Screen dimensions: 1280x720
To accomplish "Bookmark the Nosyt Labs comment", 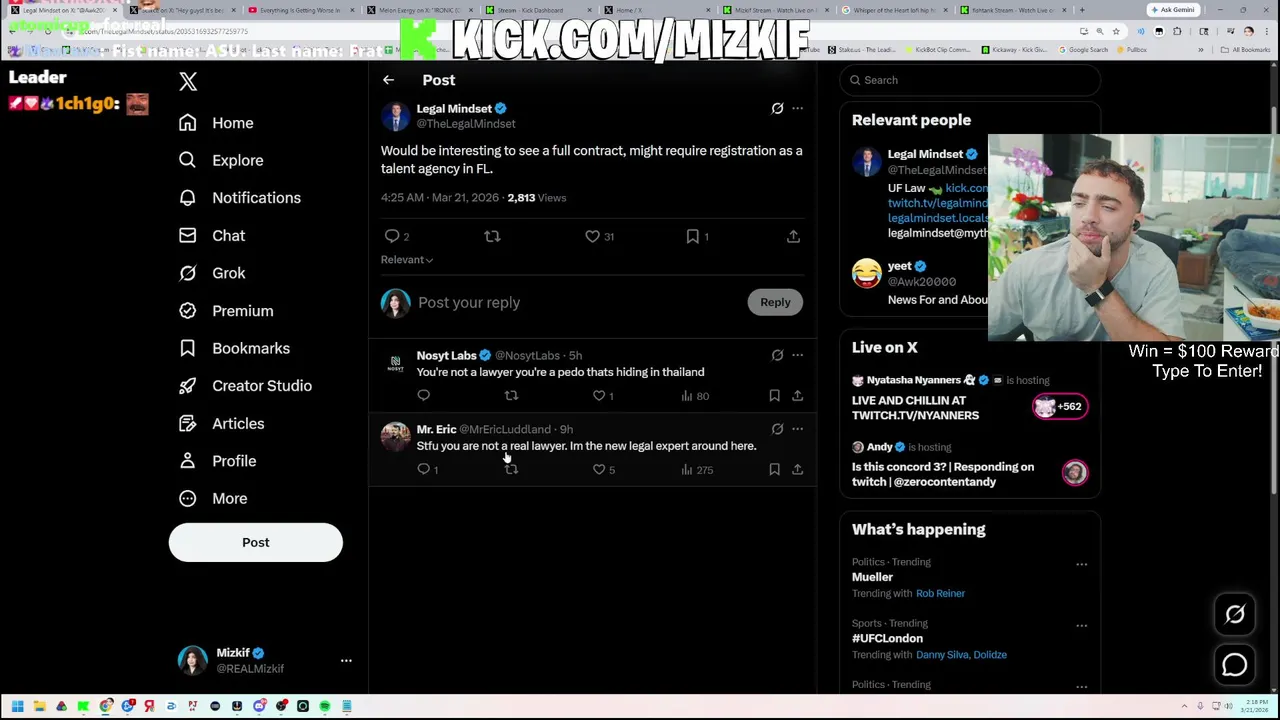I will coord(774,396).
